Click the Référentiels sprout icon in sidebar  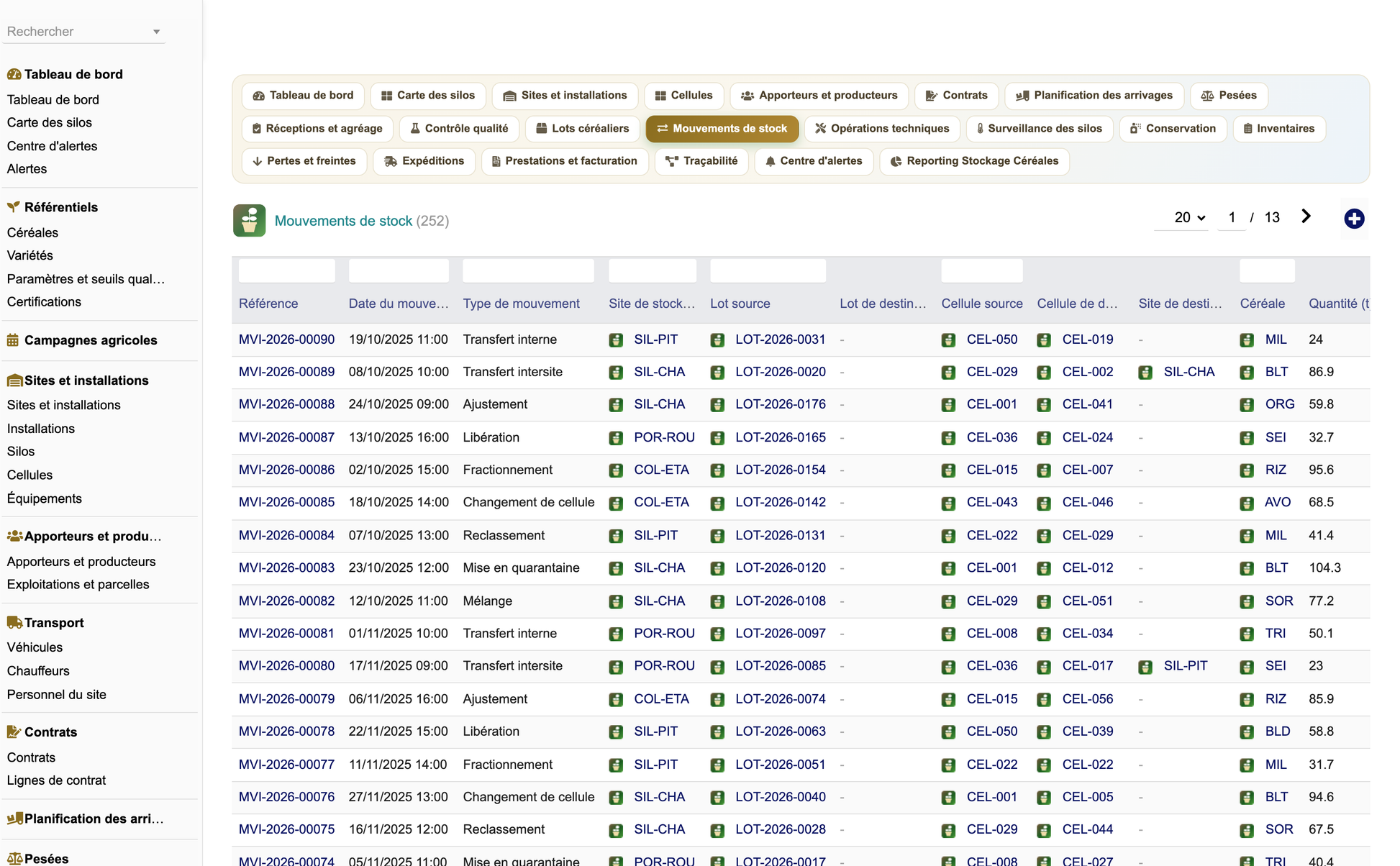click(x=14, y=207)
